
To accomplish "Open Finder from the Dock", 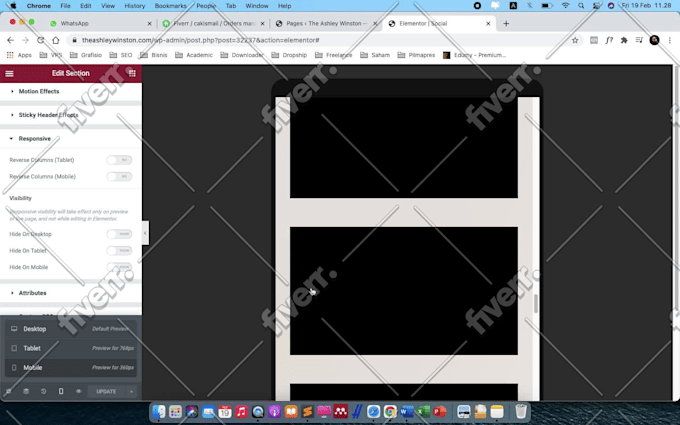I will (159, 412).
